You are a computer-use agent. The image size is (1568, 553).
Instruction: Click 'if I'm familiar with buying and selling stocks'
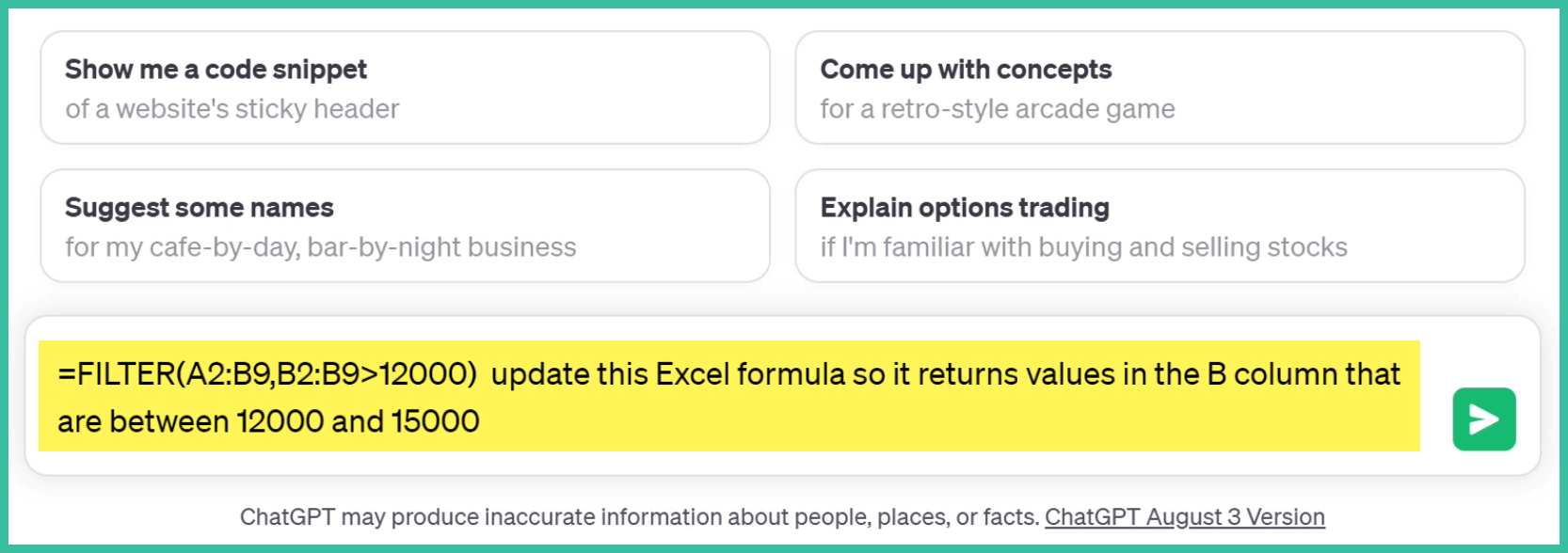tap(1083, 247)
